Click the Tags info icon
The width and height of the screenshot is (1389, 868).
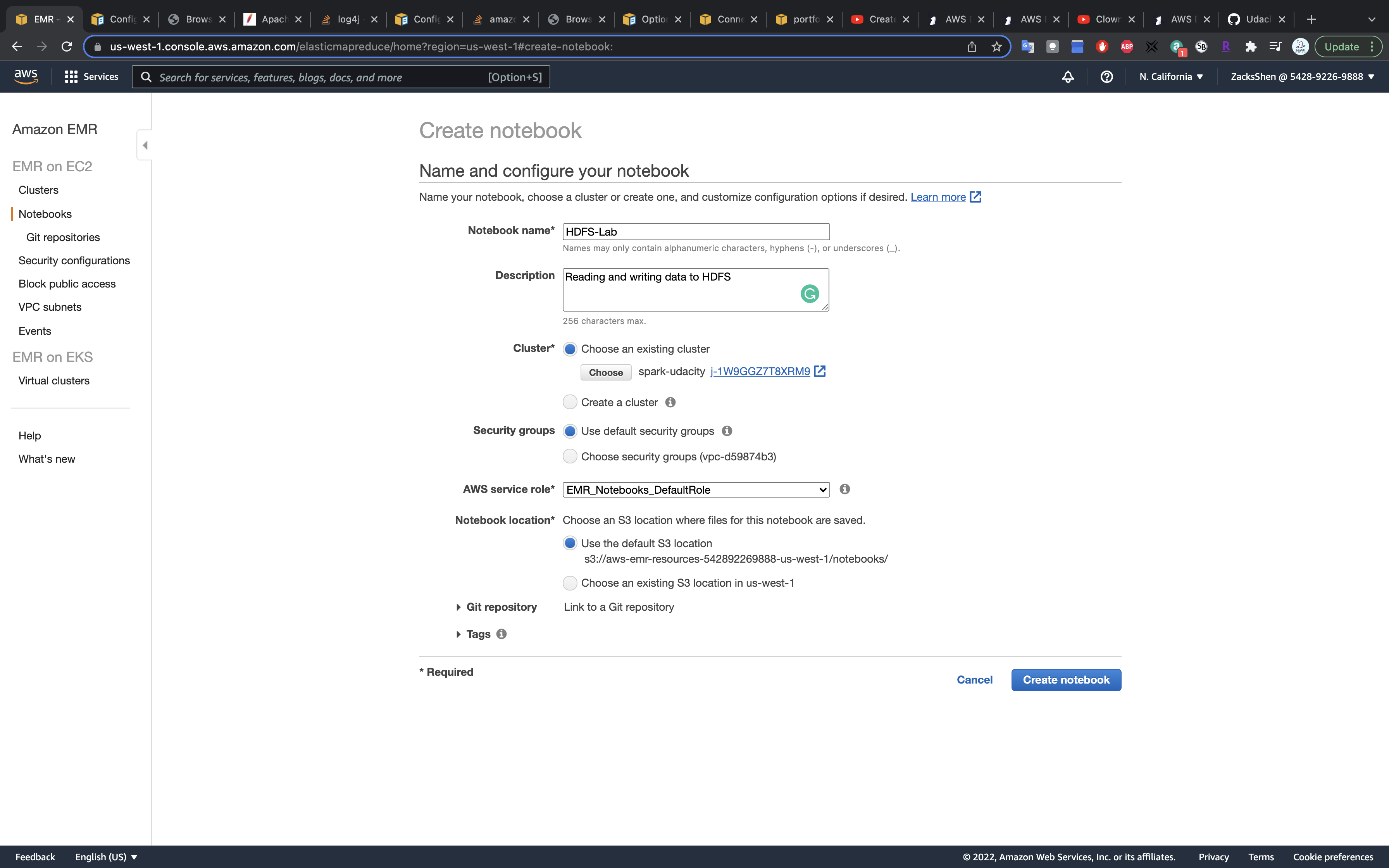click(x=501, y=634)
